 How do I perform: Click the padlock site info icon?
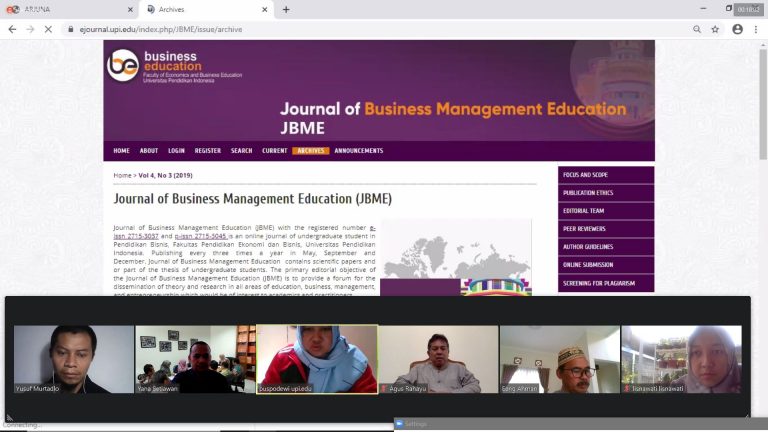(71, 29)
